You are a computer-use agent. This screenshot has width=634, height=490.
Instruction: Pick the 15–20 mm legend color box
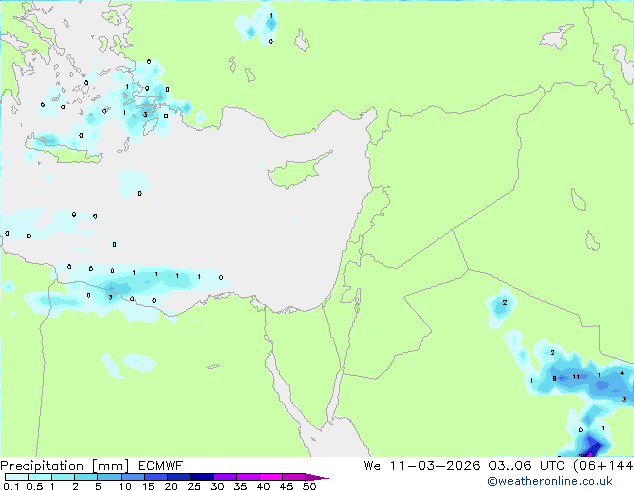[156, 477]
